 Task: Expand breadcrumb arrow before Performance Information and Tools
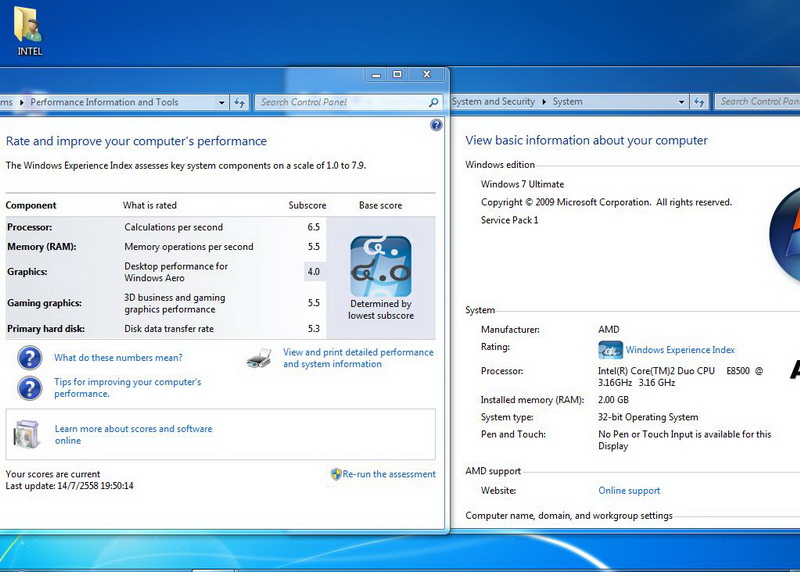tap(21, 103)
